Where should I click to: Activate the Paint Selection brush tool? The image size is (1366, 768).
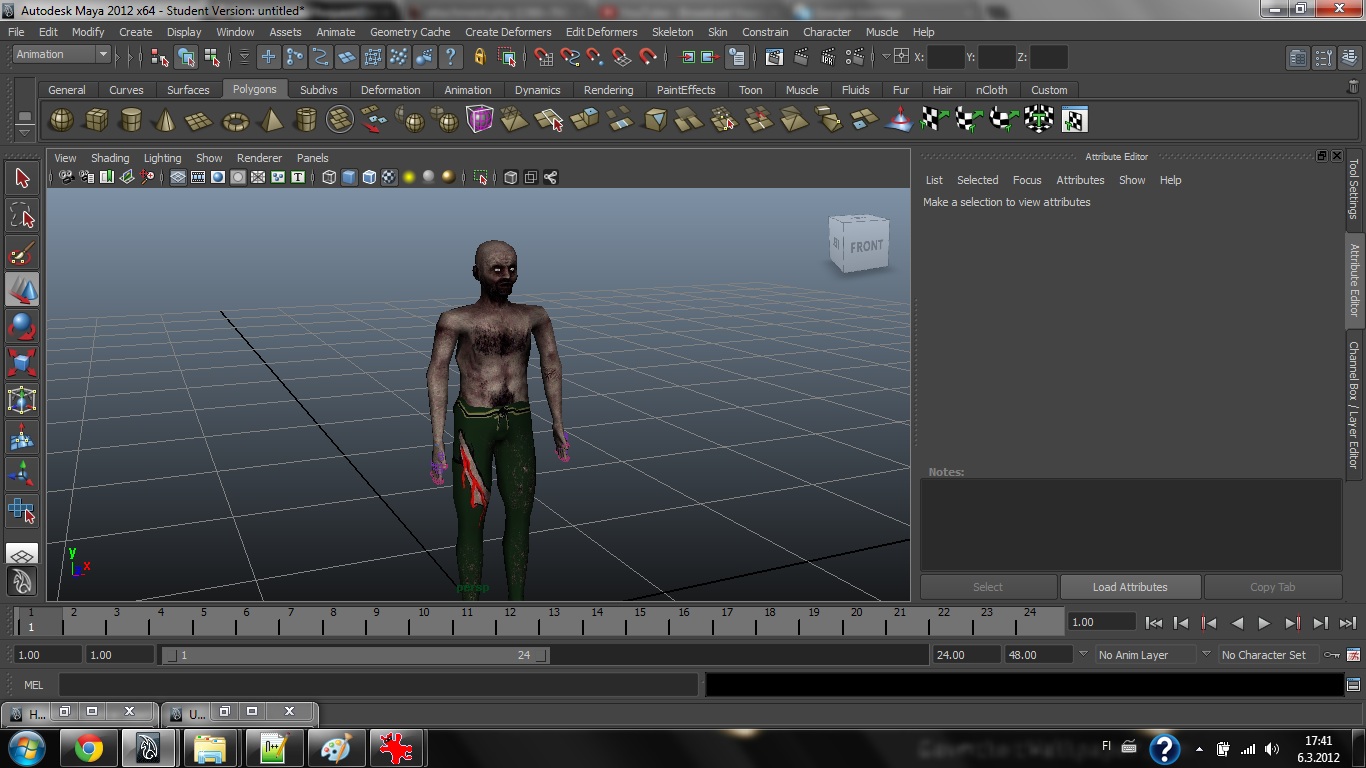tap(21, 253)
